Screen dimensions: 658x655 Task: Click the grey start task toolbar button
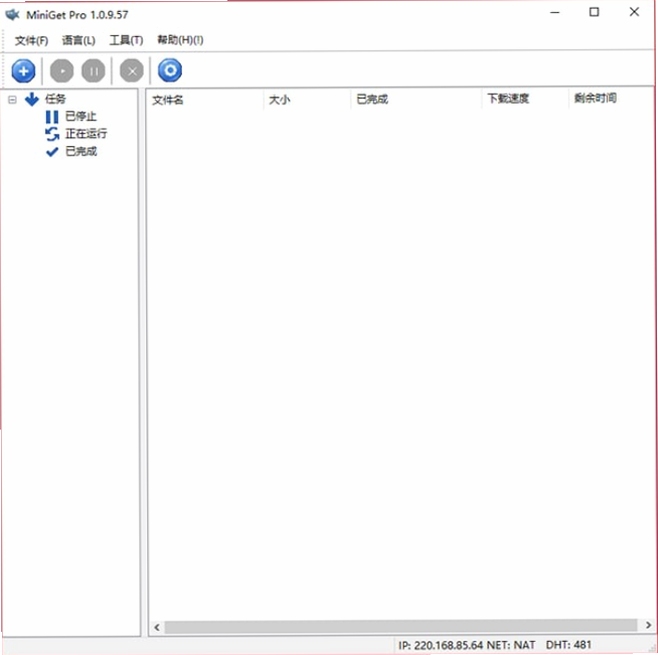pyautogui.click(x=62, y=71)
